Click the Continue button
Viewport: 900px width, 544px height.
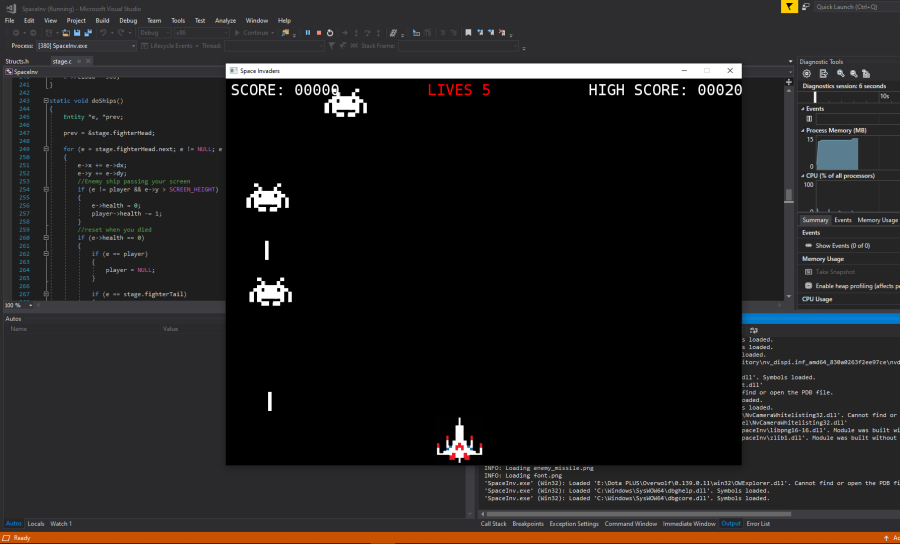[x=255, y=33]
